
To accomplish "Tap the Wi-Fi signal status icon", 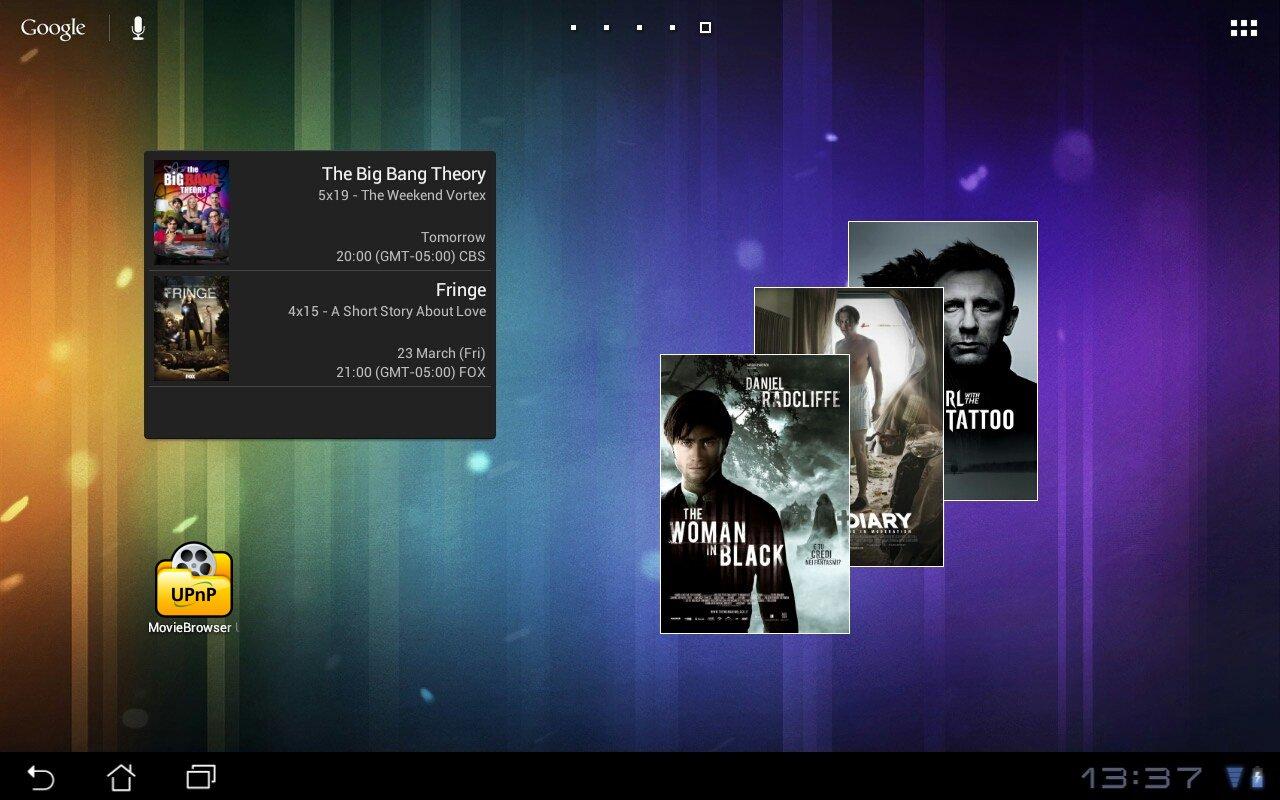I will (1235, 777).
